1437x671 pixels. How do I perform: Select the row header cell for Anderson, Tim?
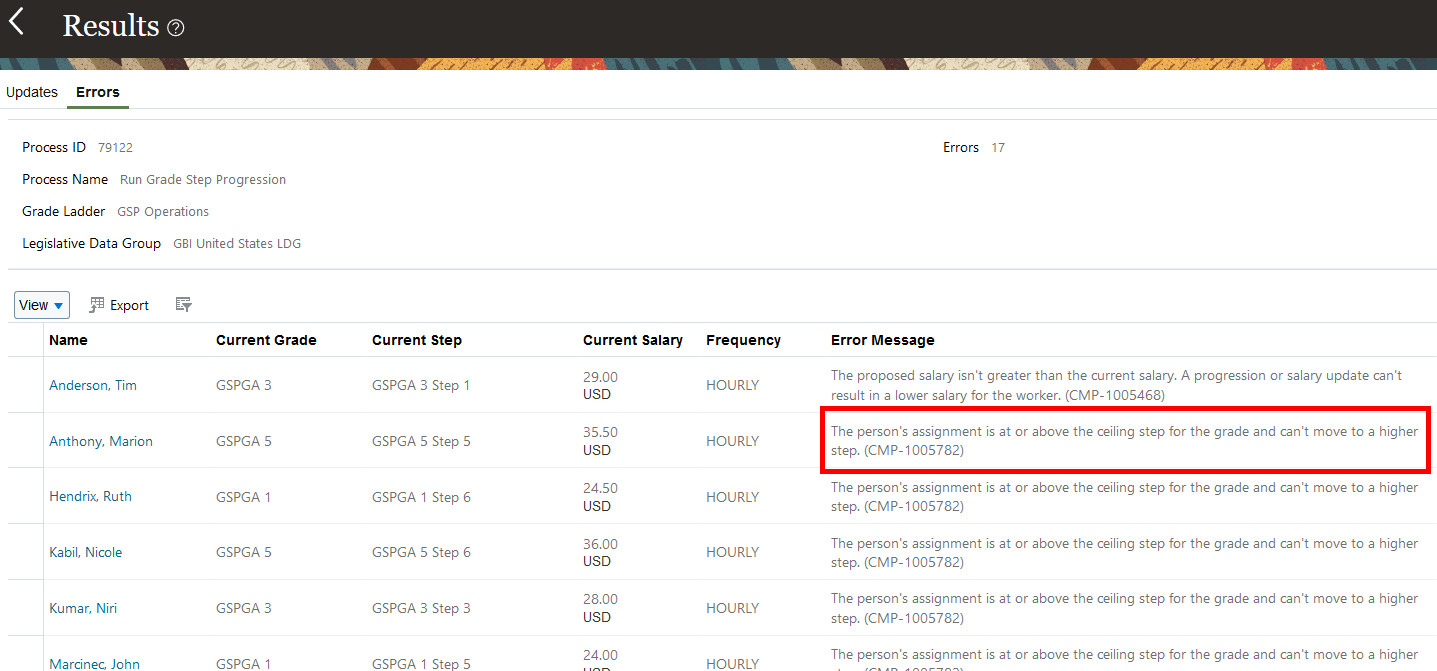click(x=26, y=385)
